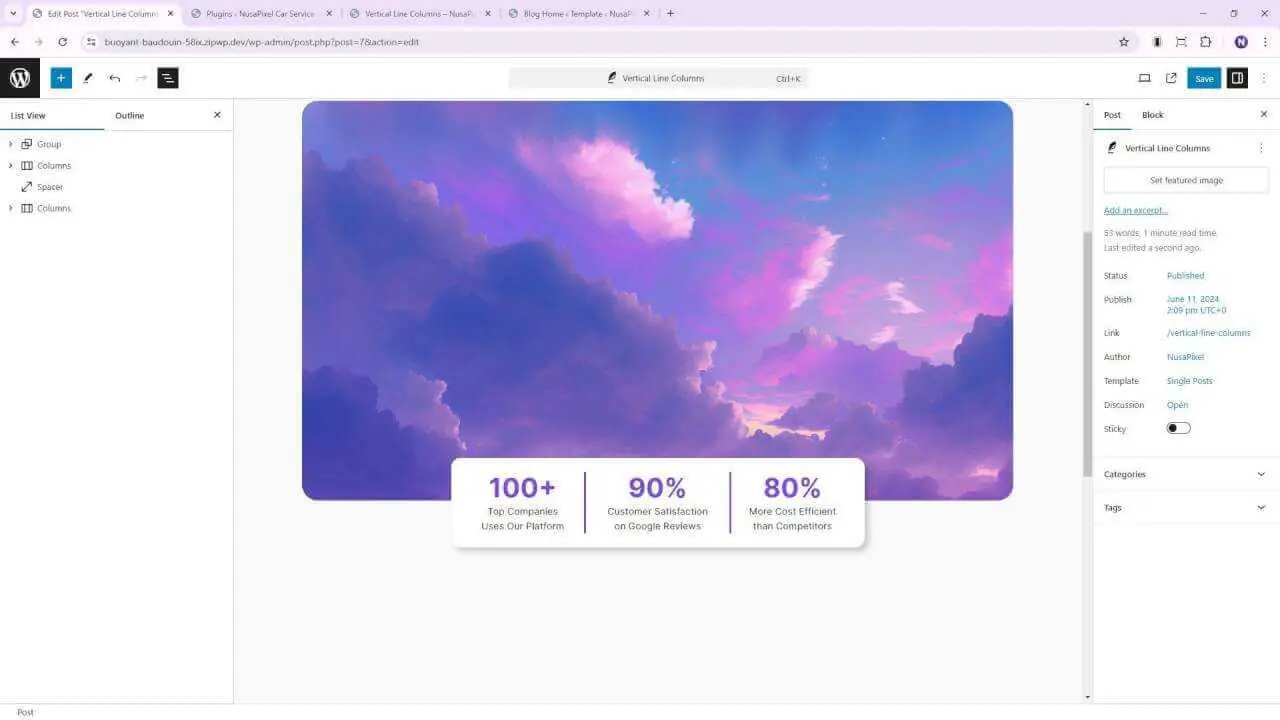This screenshot has width=1280, height=720.
Task: Toggle the Sticky post switch
Action: coord(1178,428)
